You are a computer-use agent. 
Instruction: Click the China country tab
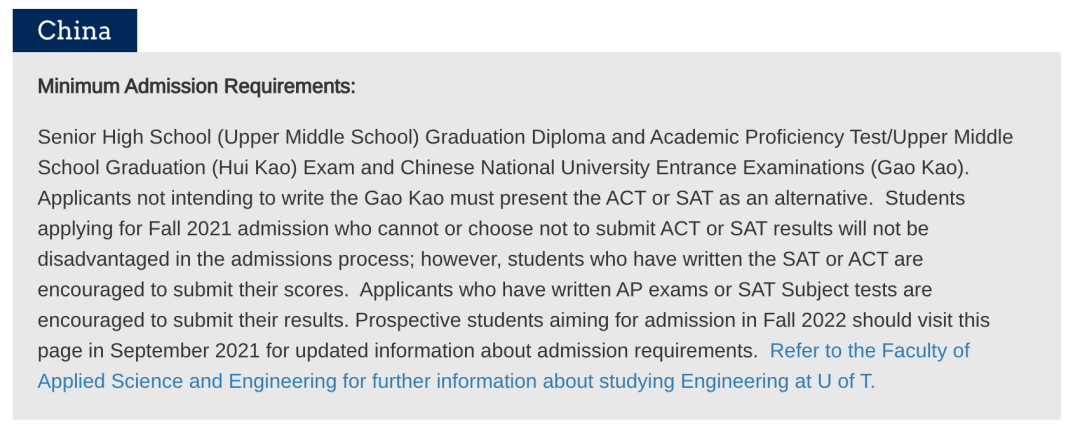point(74,30)
